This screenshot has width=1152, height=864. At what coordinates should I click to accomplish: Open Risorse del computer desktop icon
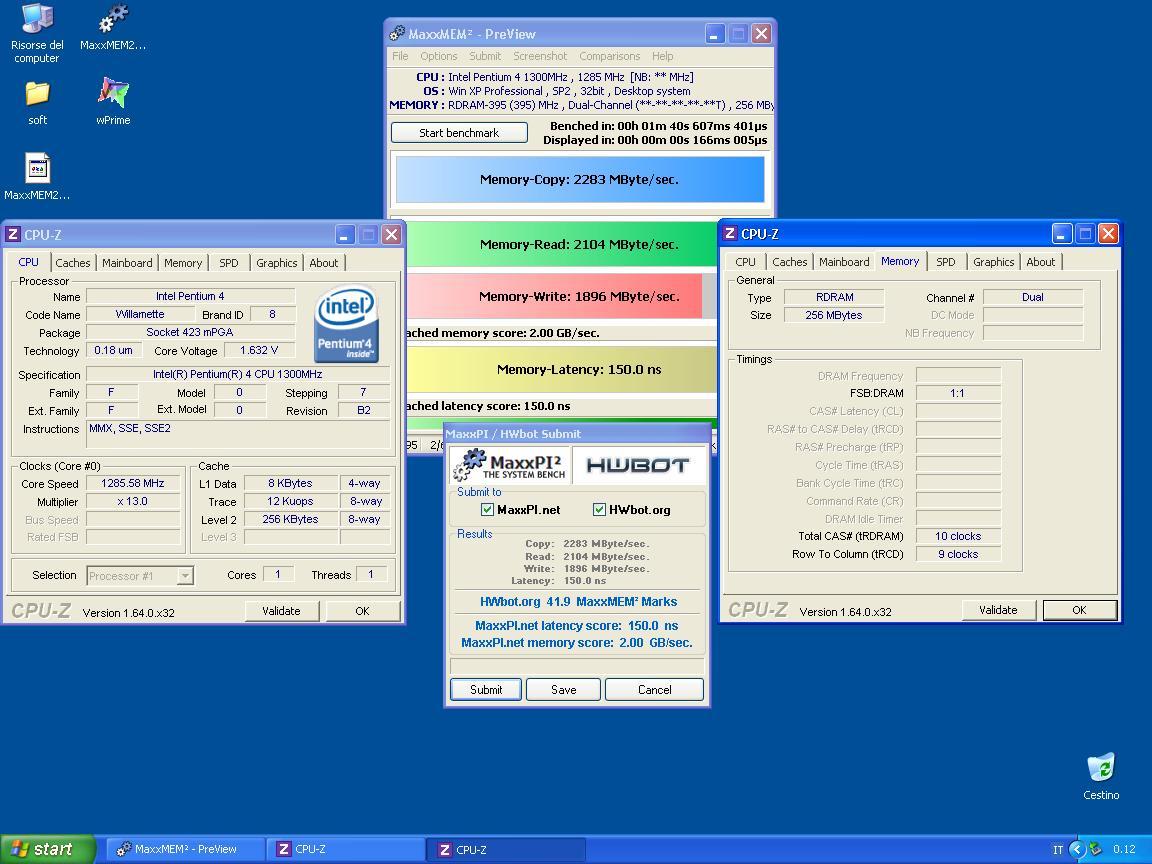click(x=37, y=34)
